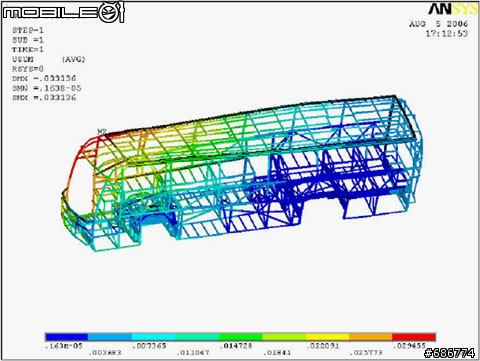Click the cyan legend color segment
Screen dimensions: 480x361
[x=154, y=337]
